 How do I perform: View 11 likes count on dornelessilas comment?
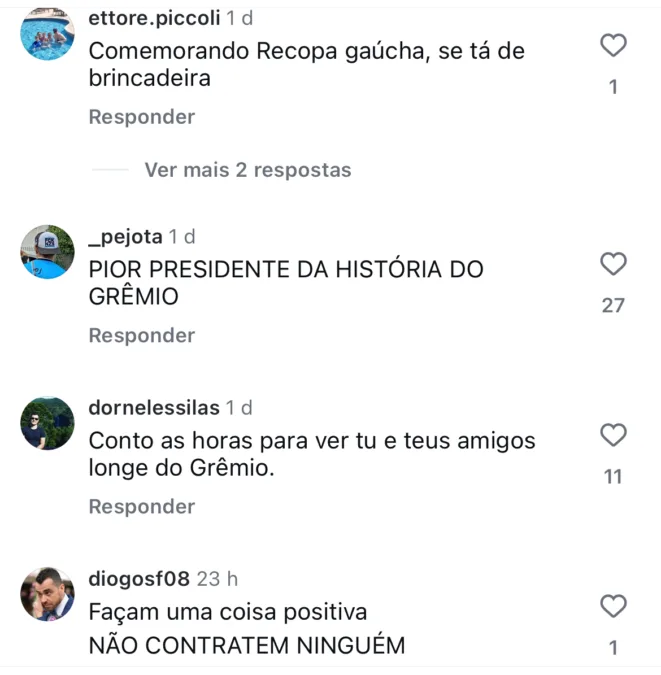pos(613,477)
